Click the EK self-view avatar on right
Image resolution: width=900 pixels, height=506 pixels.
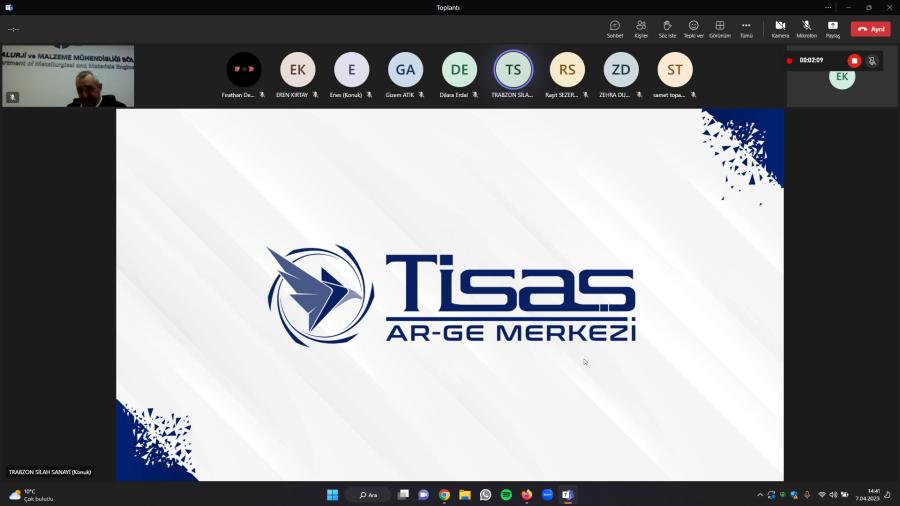(842, 77)
